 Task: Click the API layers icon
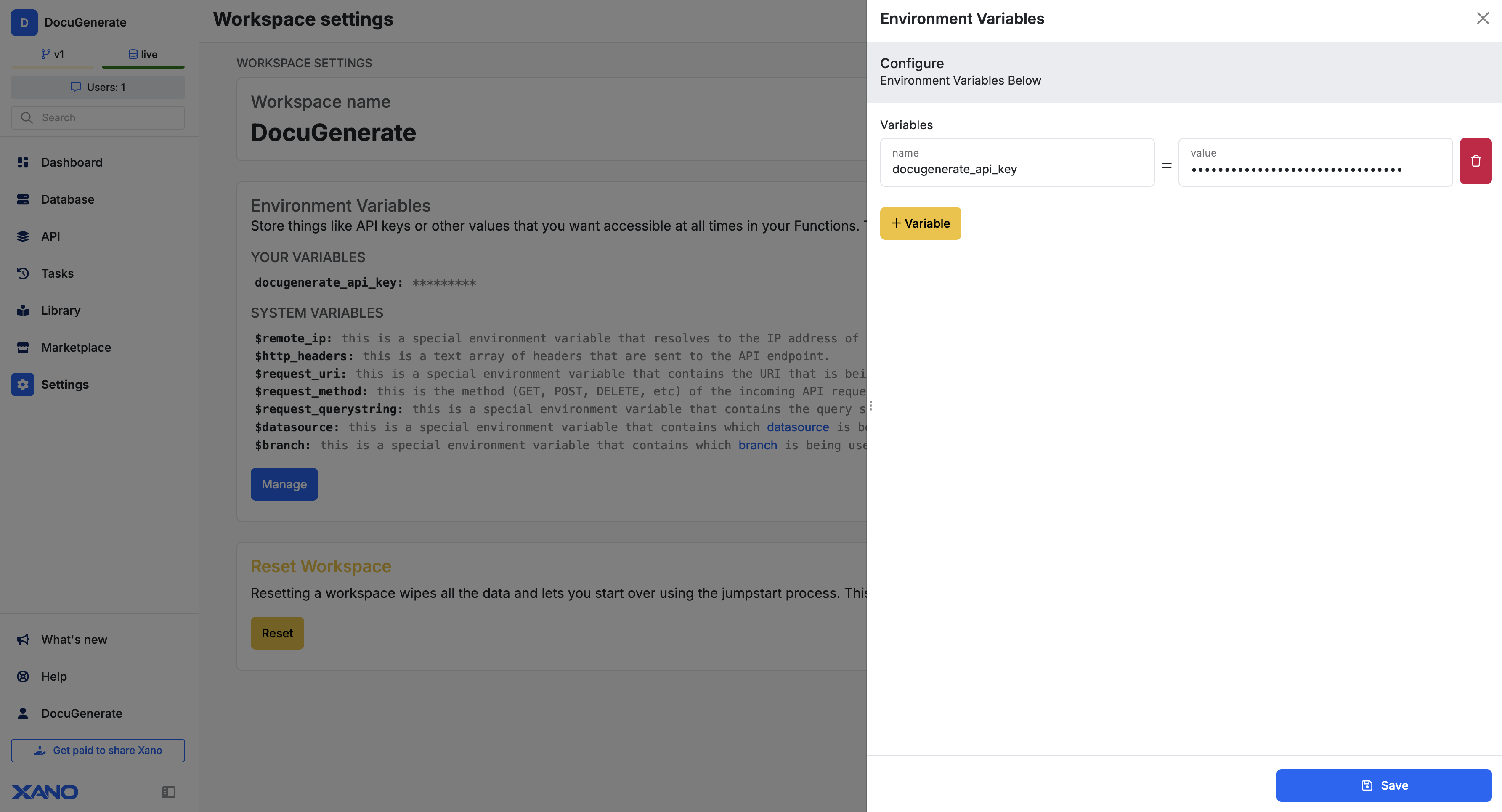(x=23, y=236)
